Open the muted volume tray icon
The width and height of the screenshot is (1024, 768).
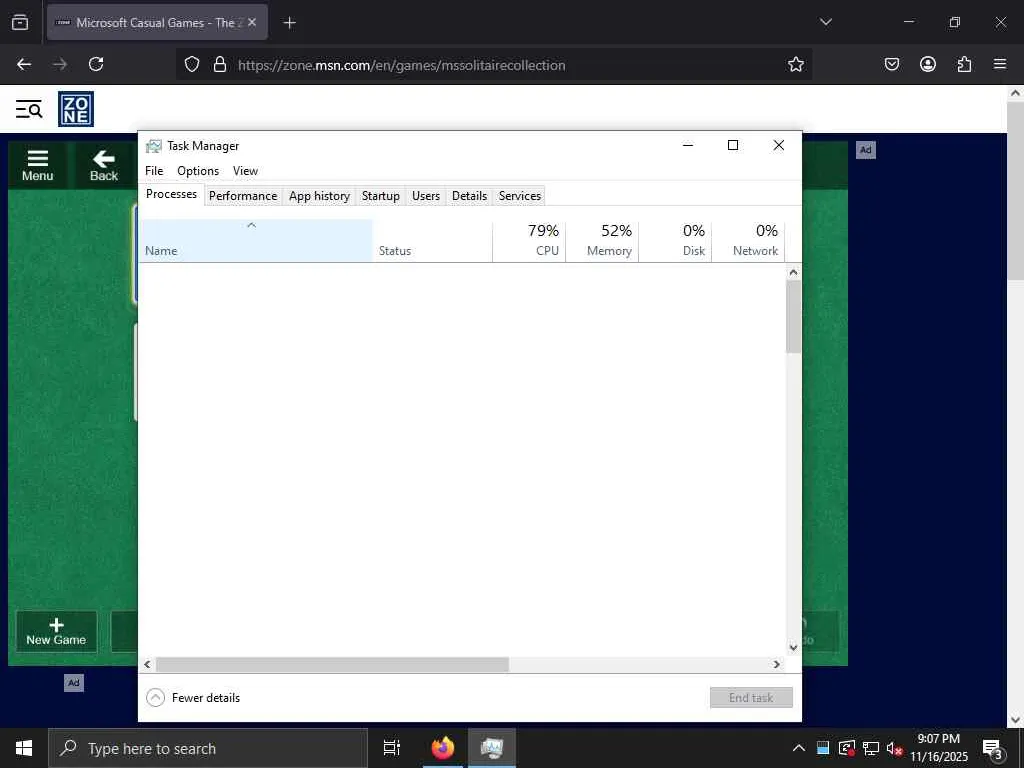895,748
